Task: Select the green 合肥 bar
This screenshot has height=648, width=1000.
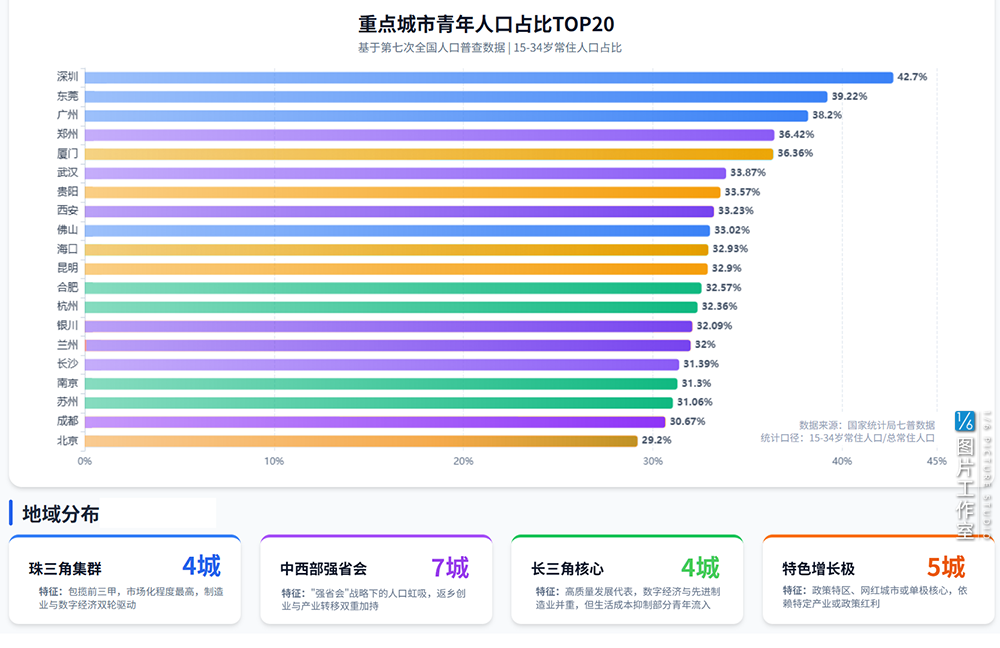Action: [x=393, y=288]
